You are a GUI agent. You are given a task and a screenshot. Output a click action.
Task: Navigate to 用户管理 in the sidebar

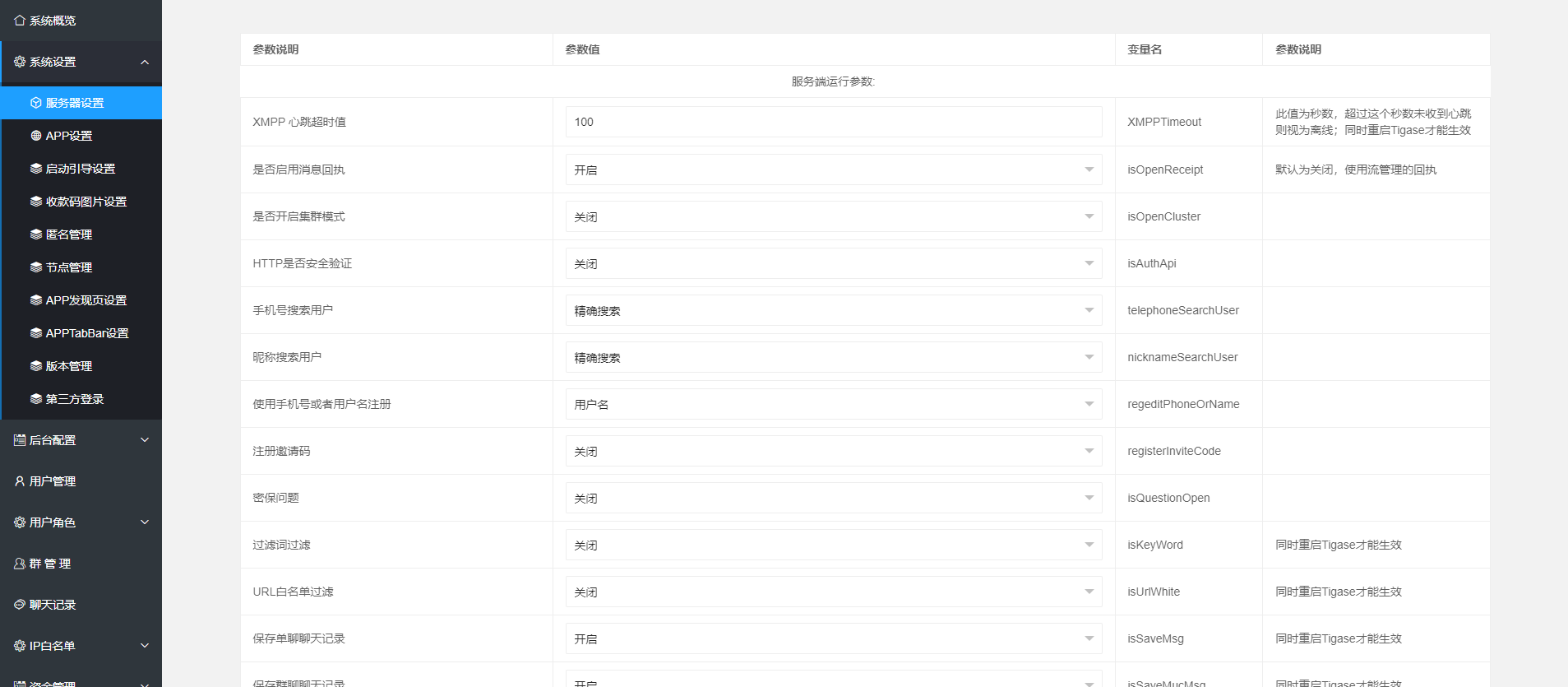pos(81,481)
